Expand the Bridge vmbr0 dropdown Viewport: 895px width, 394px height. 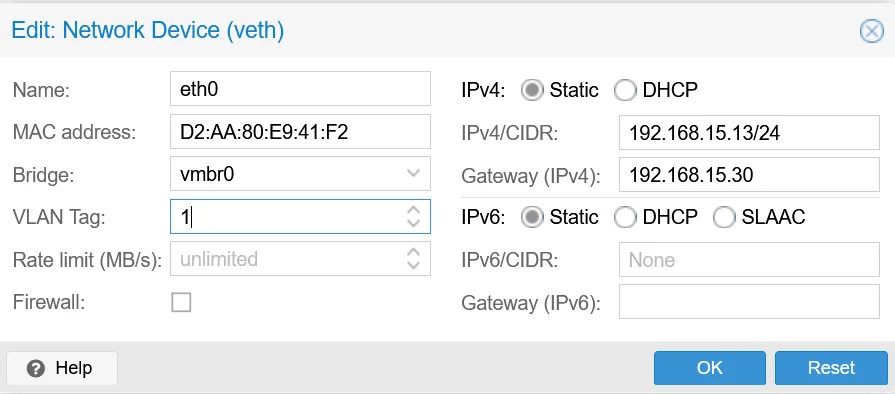pos(413,174)
